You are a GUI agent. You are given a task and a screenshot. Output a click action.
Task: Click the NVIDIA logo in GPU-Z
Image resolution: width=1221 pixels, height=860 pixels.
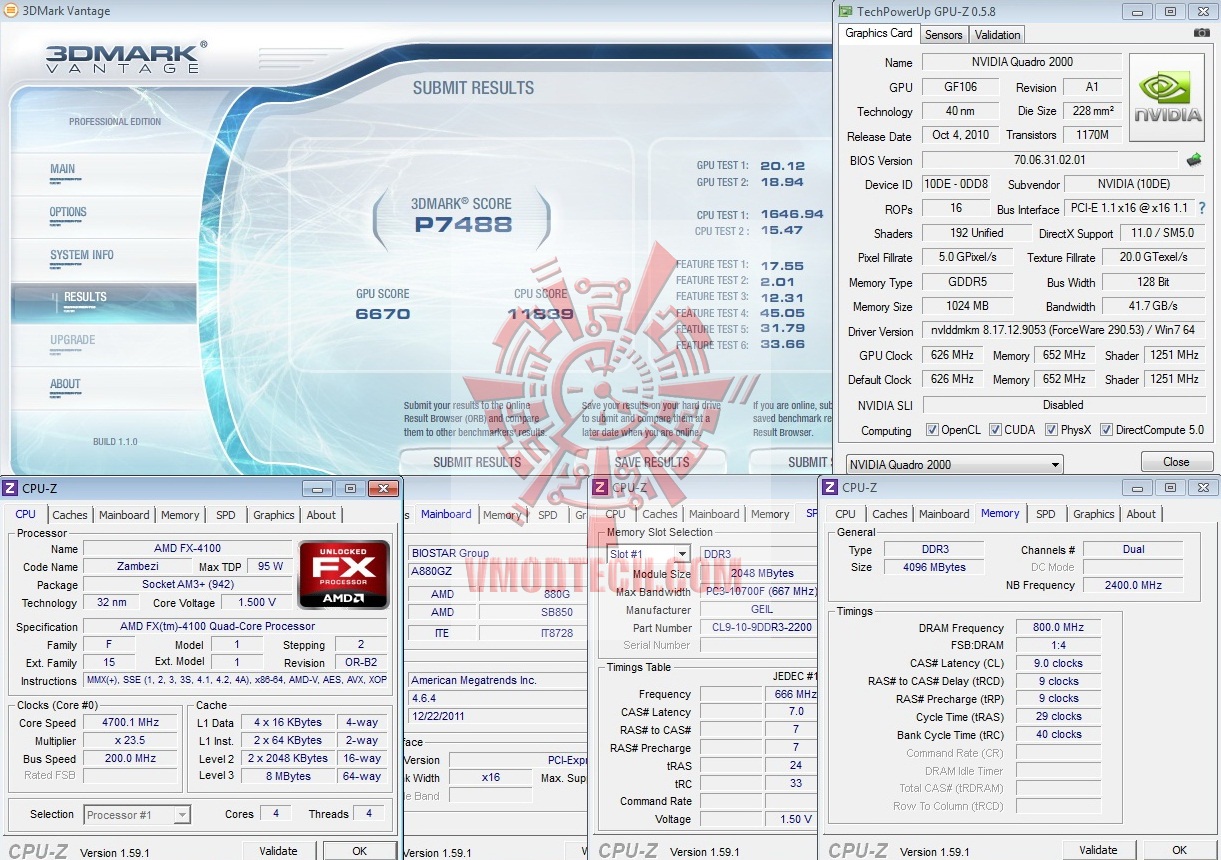[x=1169, y=98]
